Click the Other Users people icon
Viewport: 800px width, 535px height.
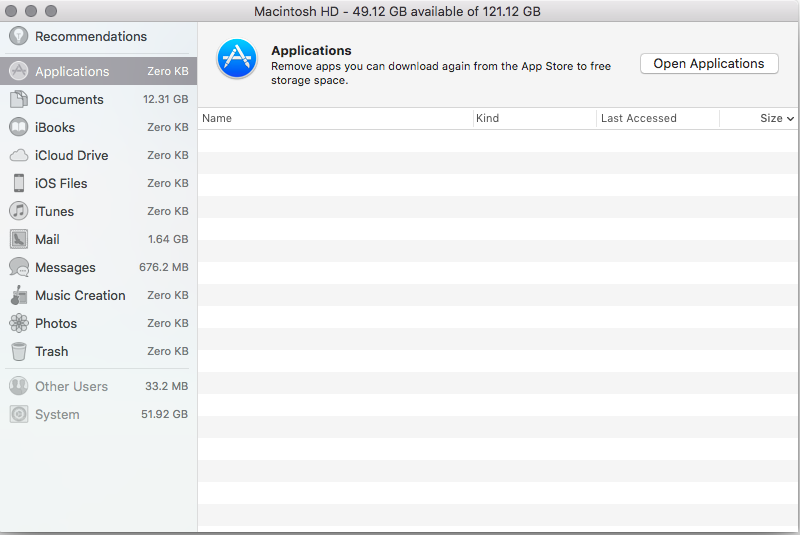pyautogui.click(x=18, y=386)
